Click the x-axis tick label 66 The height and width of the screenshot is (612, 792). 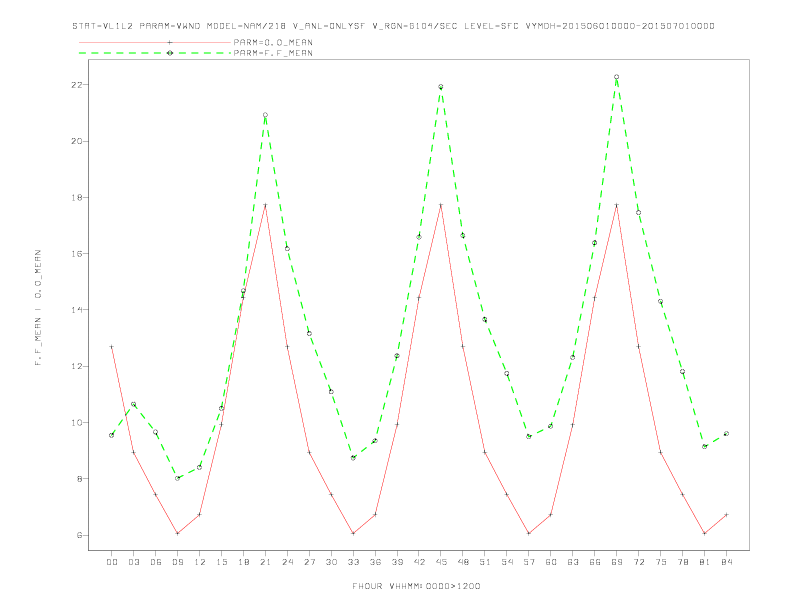pos(595,562)
